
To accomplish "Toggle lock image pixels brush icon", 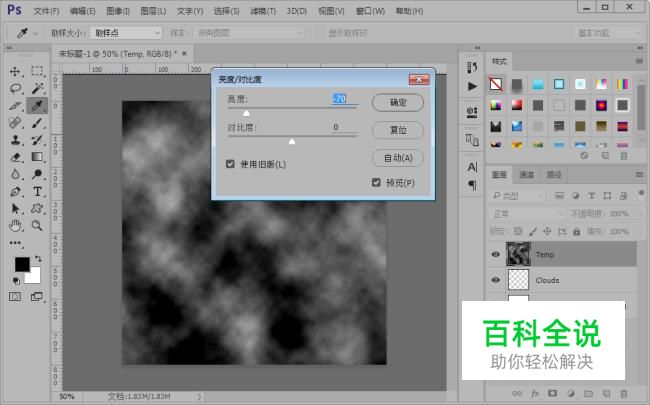I will tap(533, 231).
